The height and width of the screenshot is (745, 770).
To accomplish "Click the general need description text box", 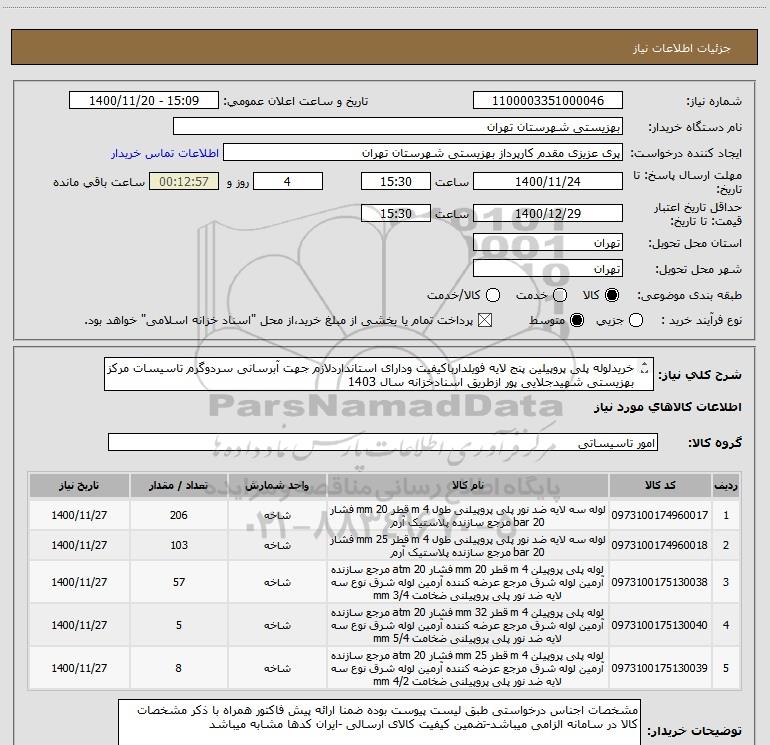I will coord(379,374).
